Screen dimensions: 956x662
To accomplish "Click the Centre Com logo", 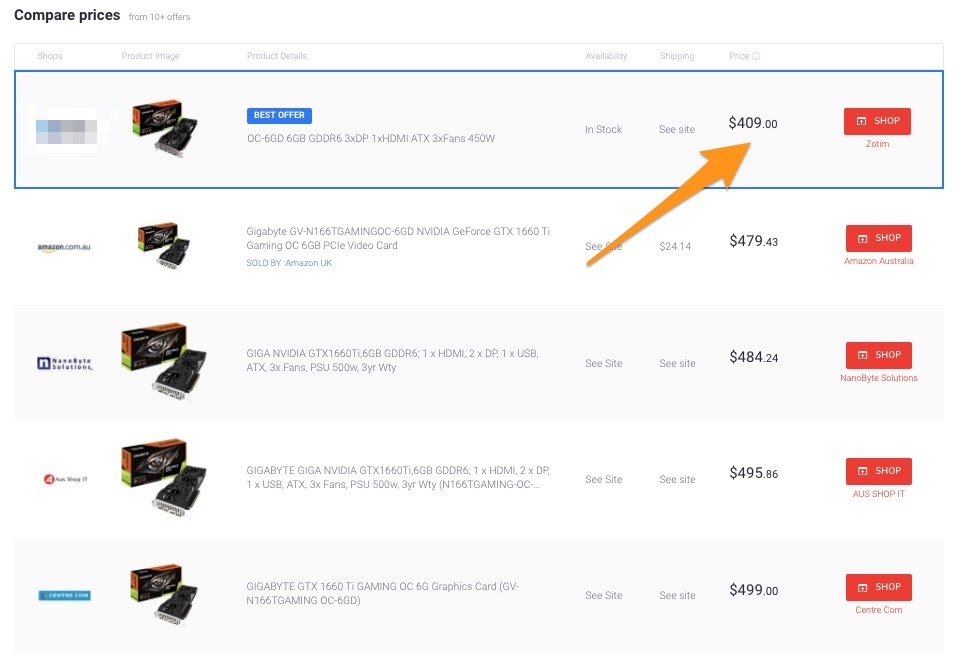I will coord(64,595).
